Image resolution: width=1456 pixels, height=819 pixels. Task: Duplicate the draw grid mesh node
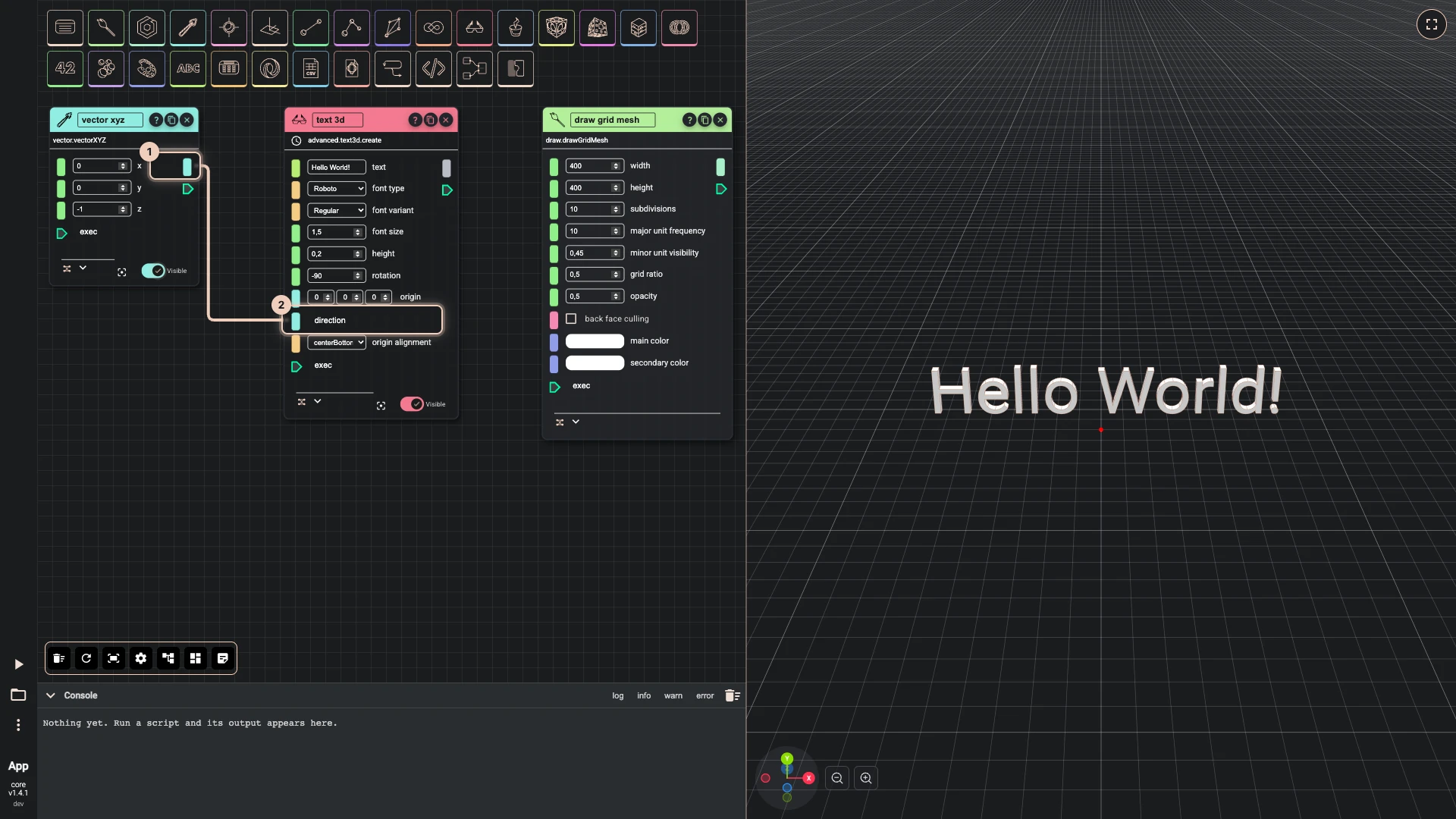point(704,120)
